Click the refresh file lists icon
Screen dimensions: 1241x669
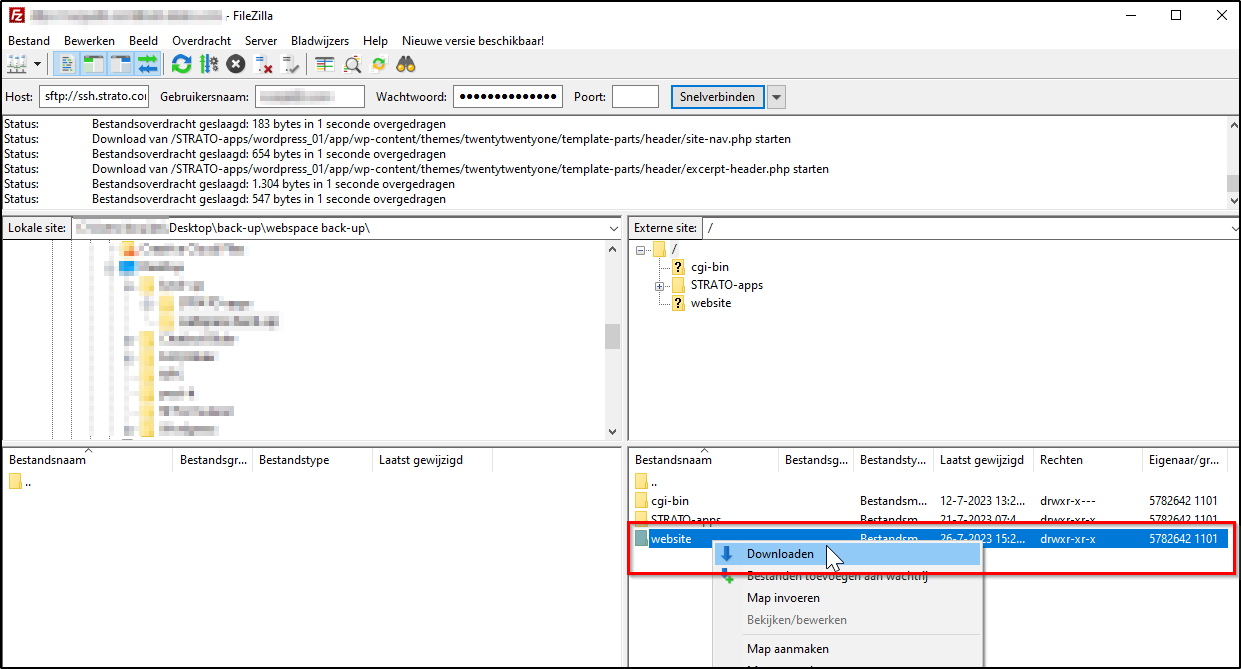[x=181, y=64]
